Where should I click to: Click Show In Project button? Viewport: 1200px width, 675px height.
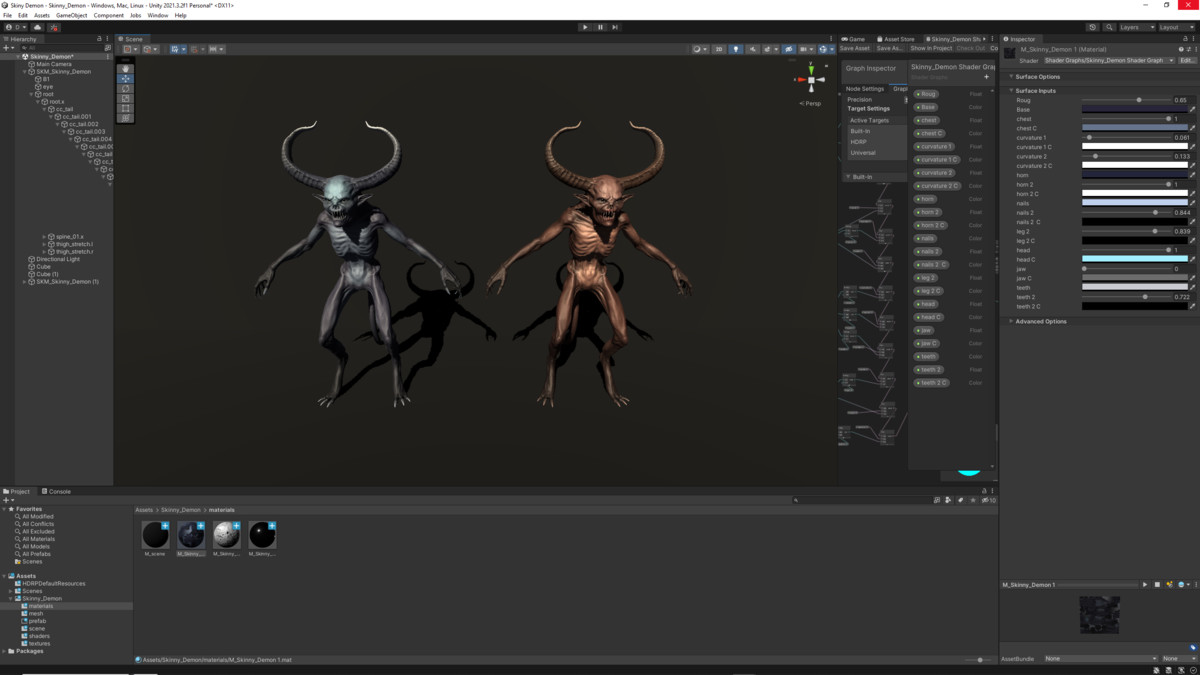pyautogui.click(x=931, y=48)
